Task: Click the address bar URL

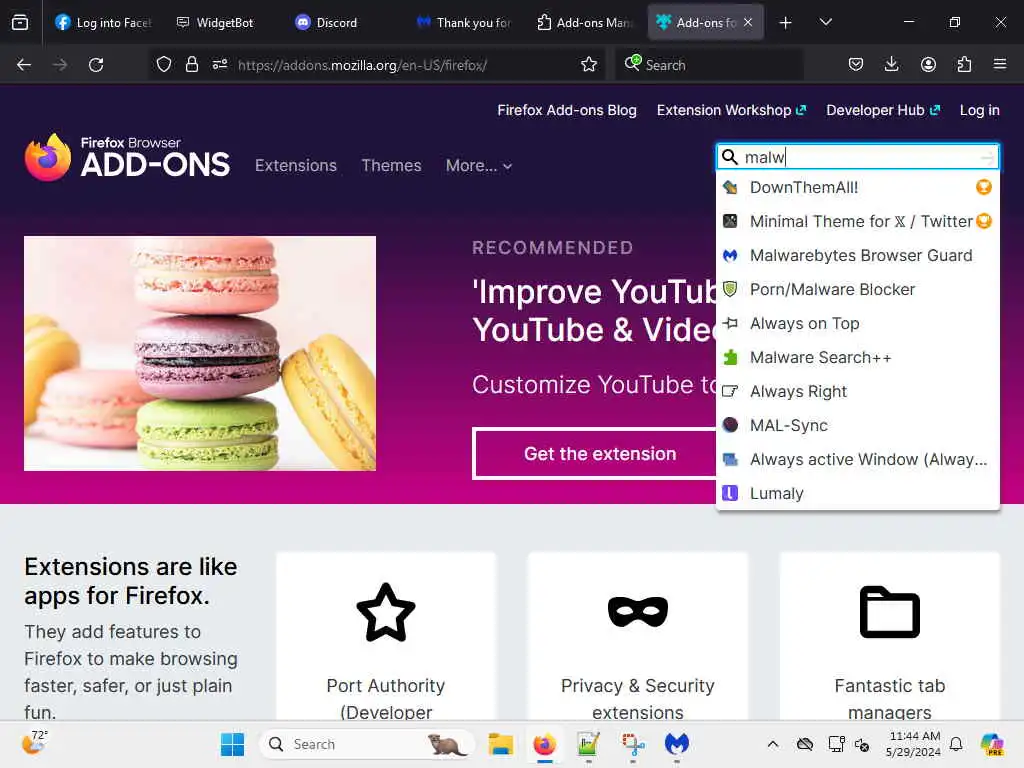Action: point(362,65)
